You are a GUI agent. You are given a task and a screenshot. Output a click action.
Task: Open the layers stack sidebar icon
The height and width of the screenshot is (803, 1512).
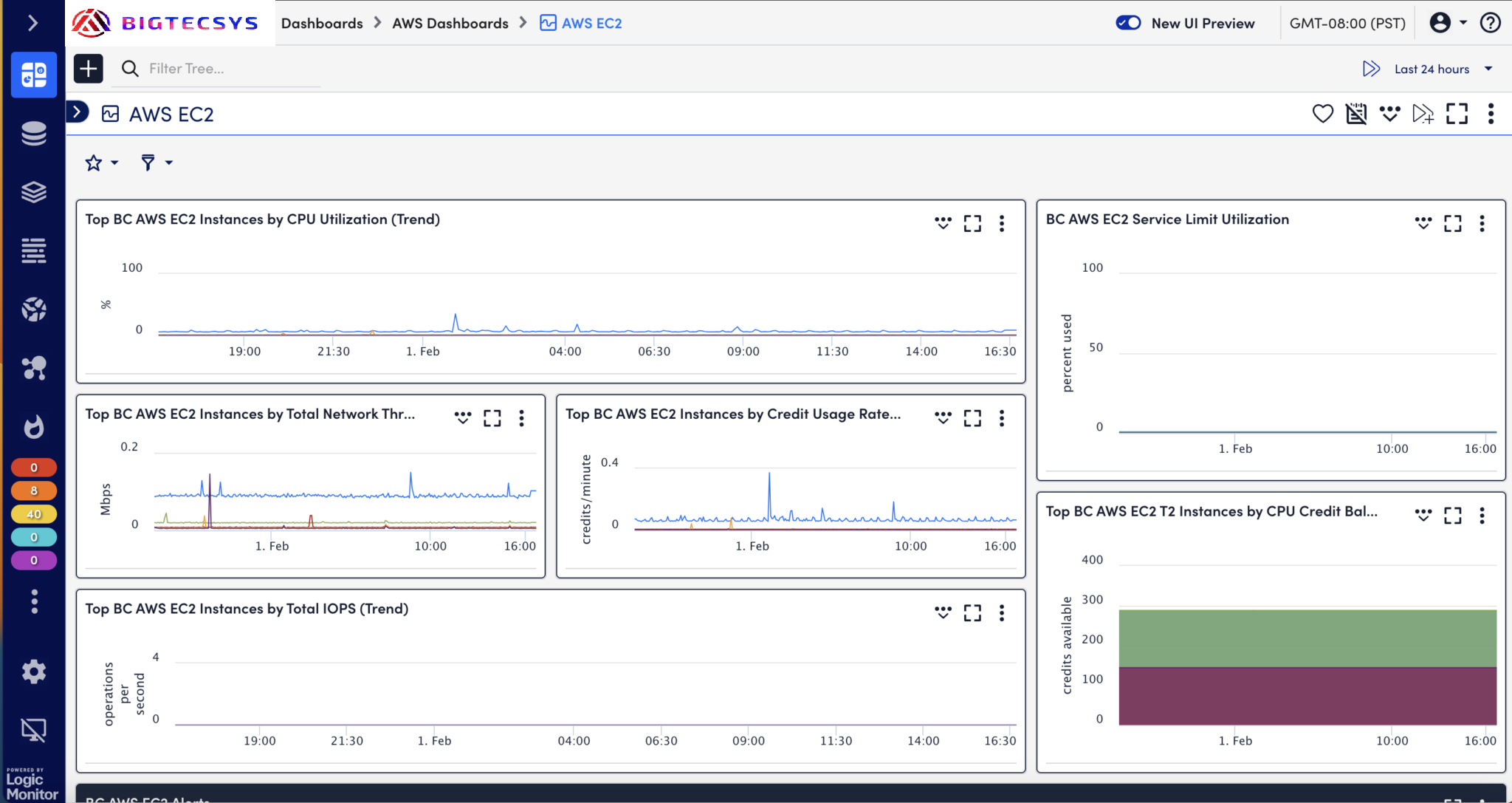34,192
